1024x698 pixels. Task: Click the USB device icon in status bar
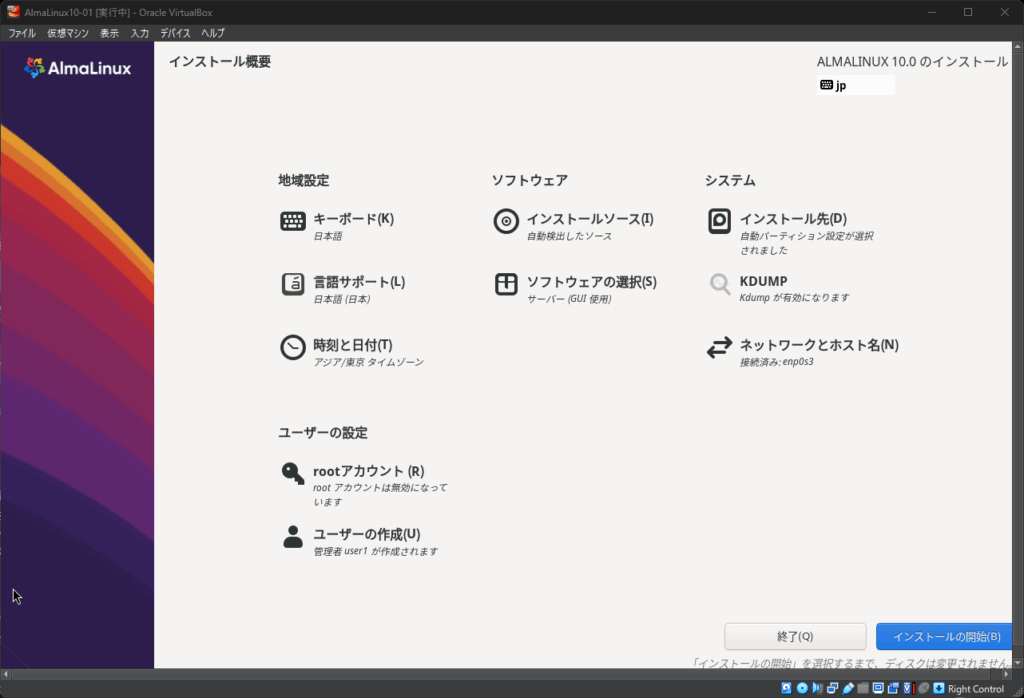pyautogui.click(x=848, y=688)
